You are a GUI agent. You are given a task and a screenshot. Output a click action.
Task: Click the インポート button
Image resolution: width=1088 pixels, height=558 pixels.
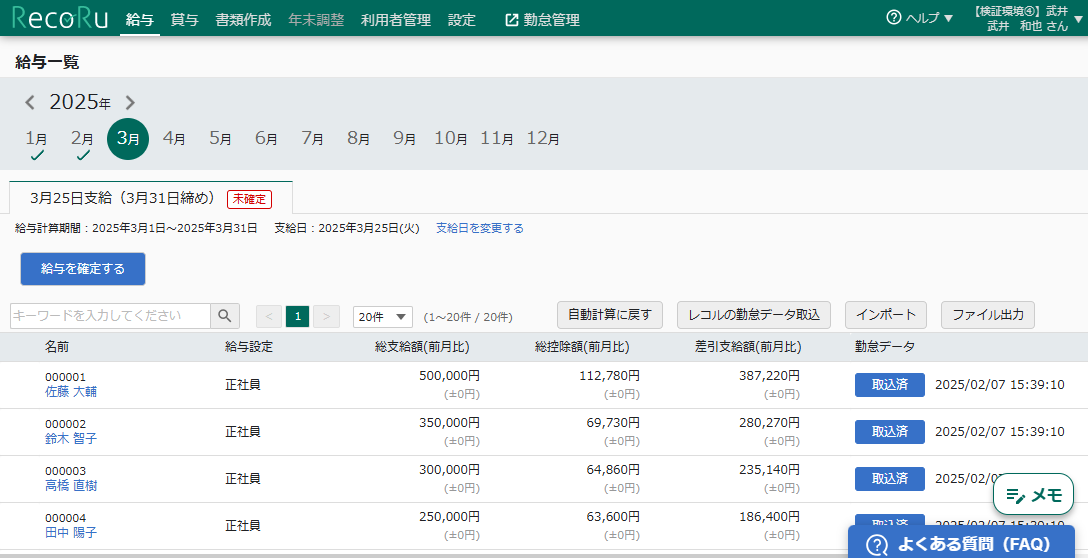[x=886, y=315]
